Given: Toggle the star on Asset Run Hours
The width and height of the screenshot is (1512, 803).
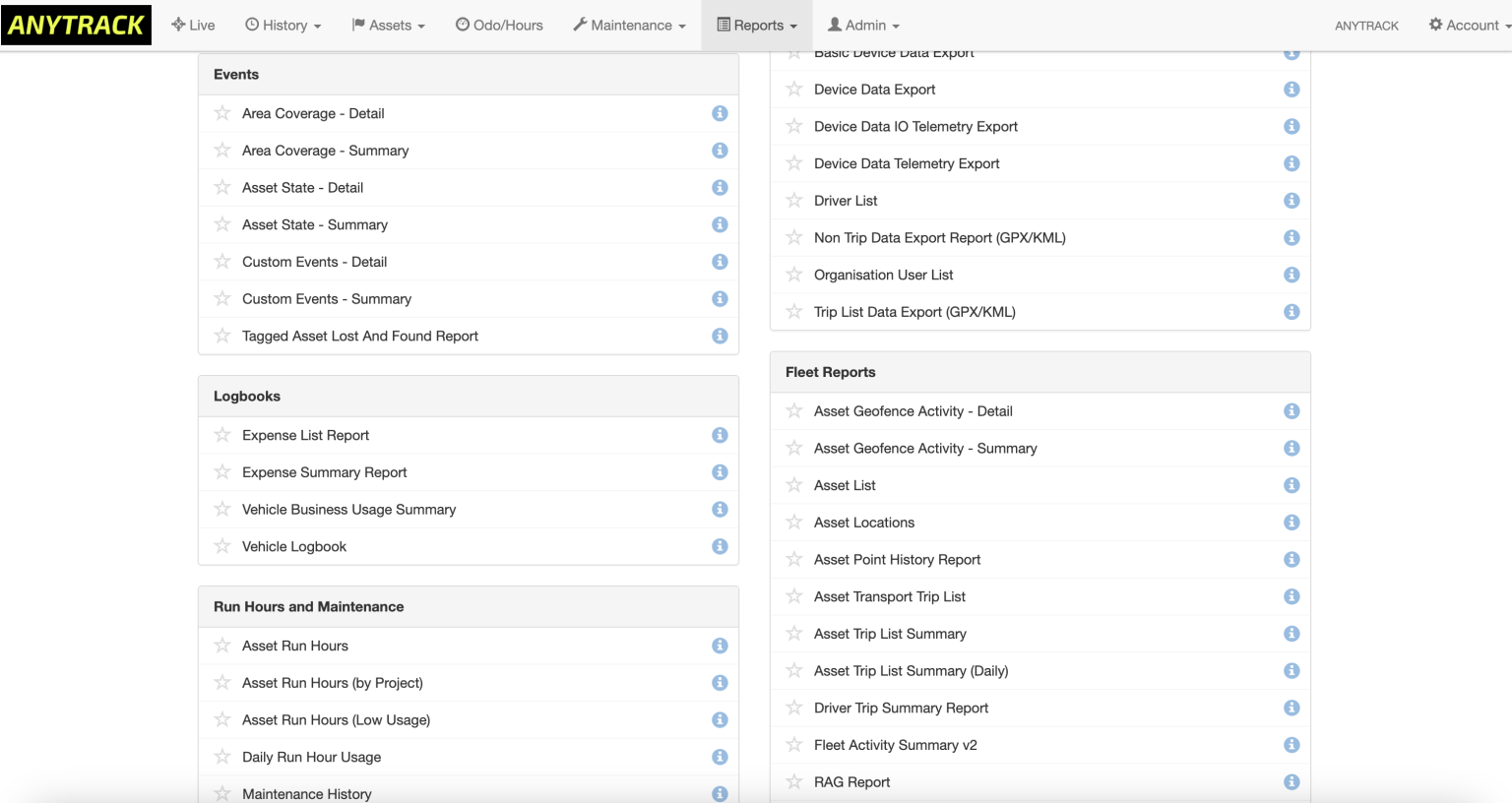Looking at the screenshot, I should (221, 646).
